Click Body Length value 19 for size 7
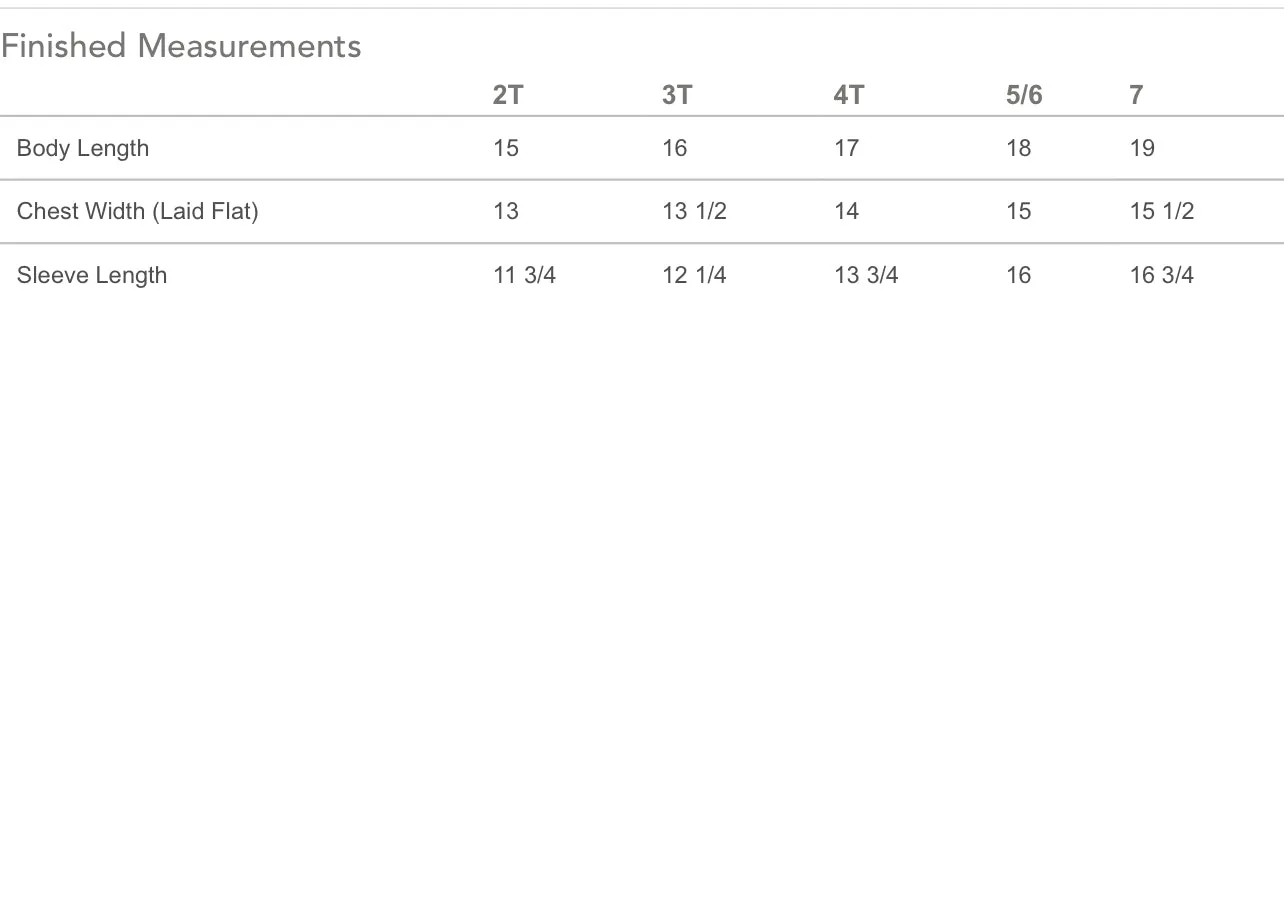The width and height of the screenshot is (1284, 910). [1142, 148]
